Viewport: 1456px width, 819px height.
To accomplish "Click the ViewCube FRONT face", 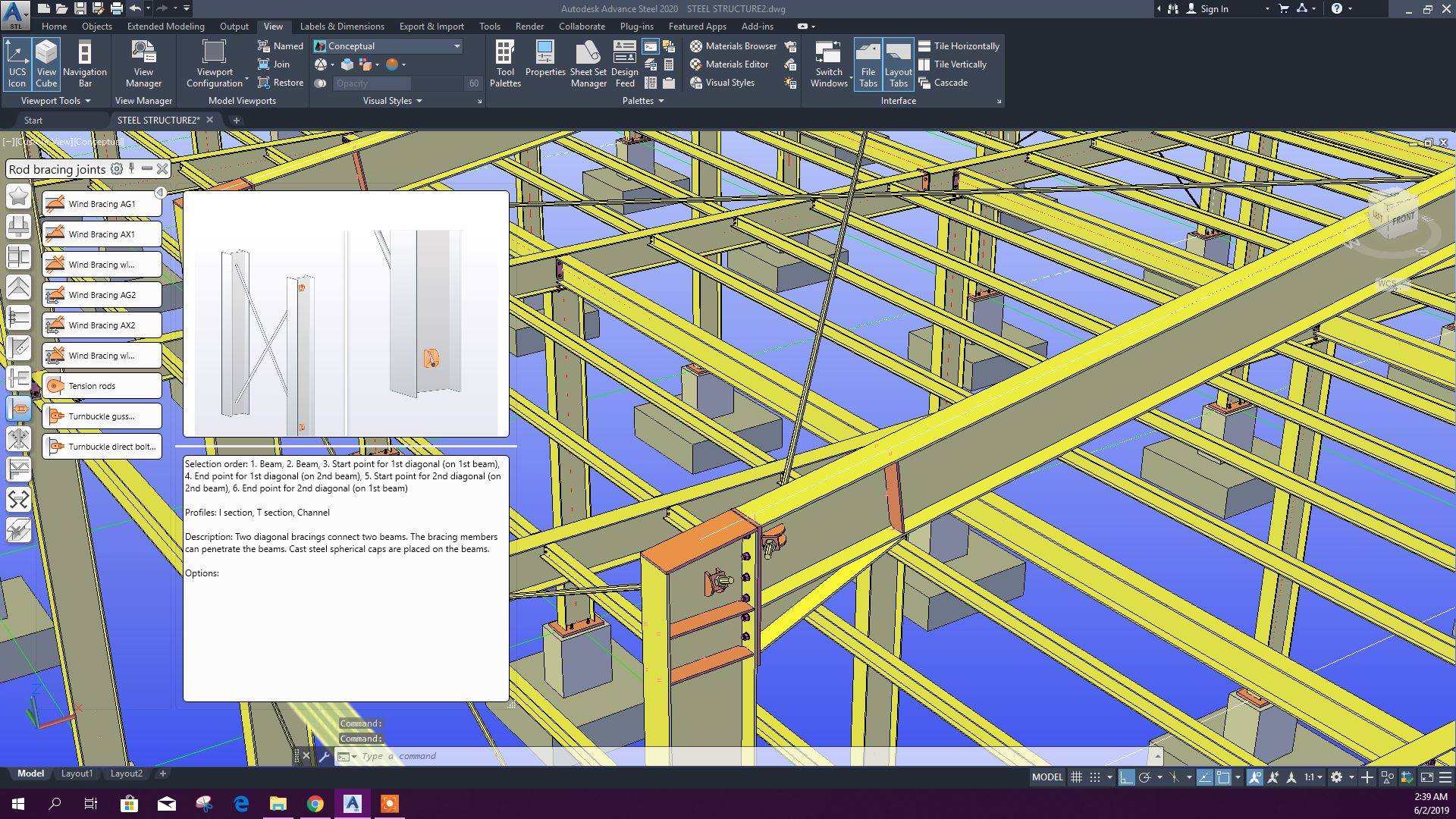I will [1402, 219].
